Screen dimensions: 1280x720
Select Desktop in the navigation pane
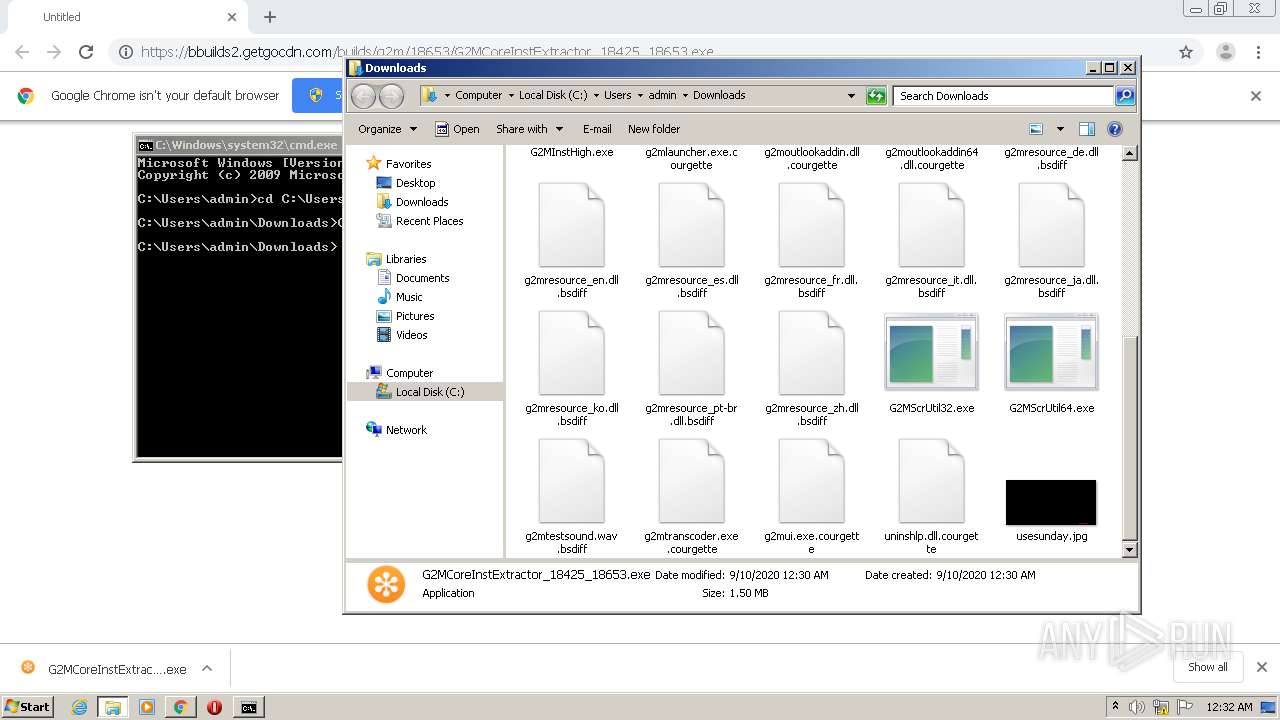406,183
